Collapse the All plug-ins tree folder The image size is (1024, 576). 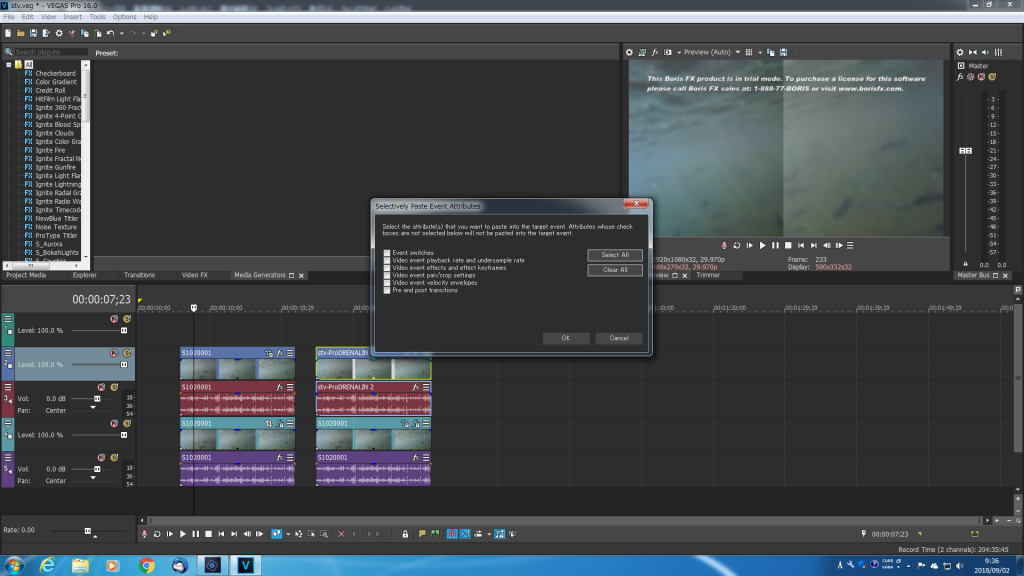tap(9, 64)
